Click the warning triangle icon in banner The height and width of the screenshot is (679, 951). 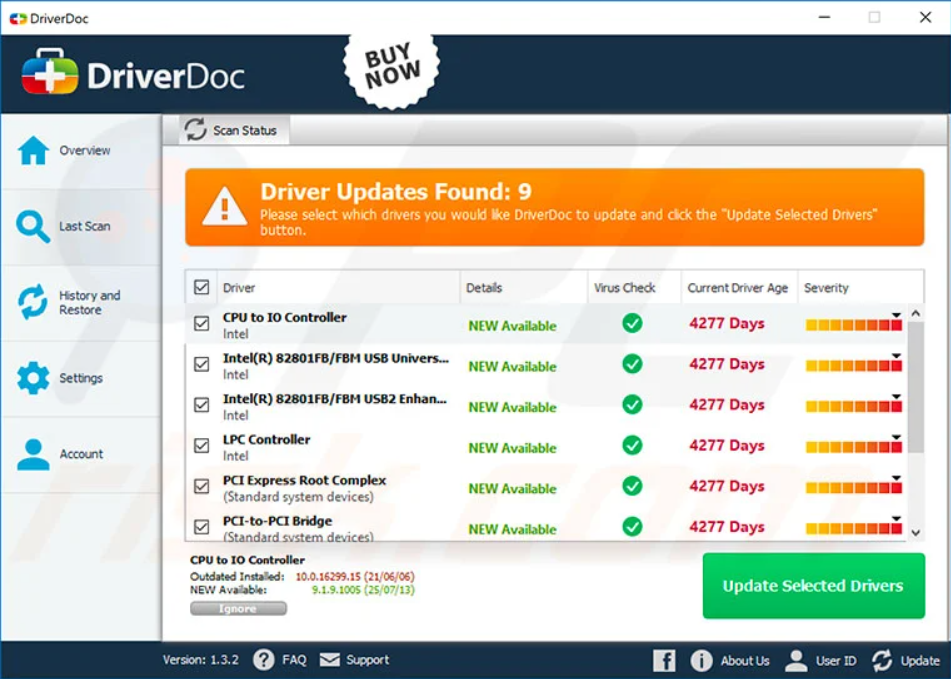tap(224, 206)
